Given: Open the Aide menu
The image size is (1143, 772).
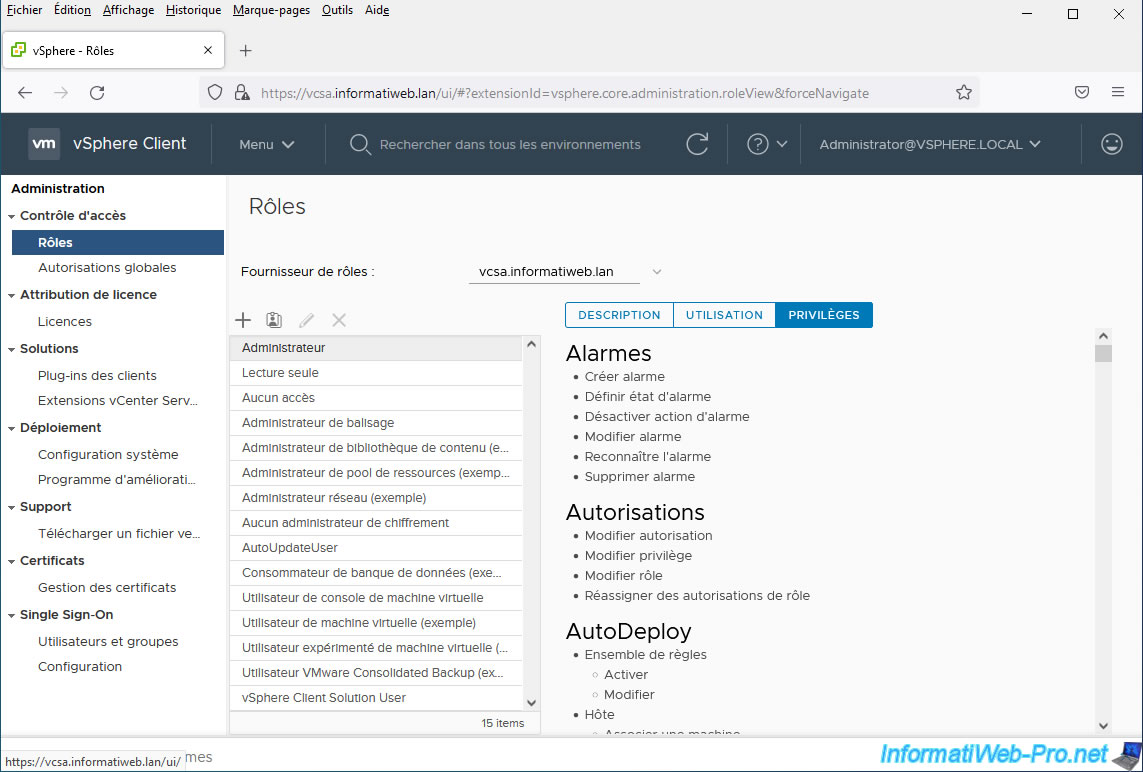Looking at the screenshot, I should (x=377, y=10).
